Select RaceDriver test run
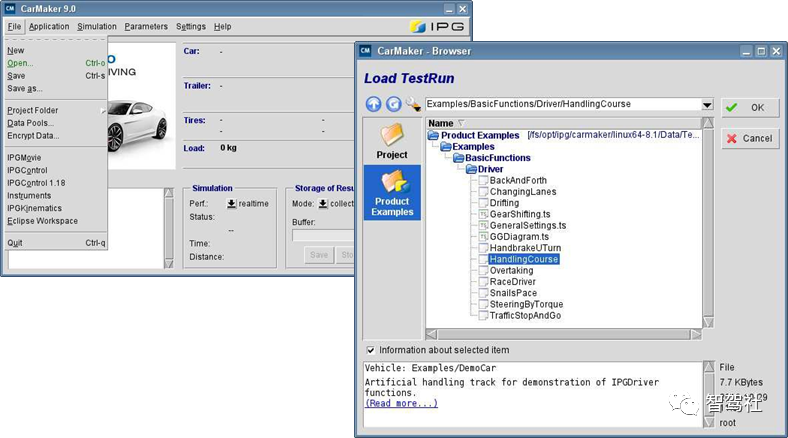 [x=513, y=282]
